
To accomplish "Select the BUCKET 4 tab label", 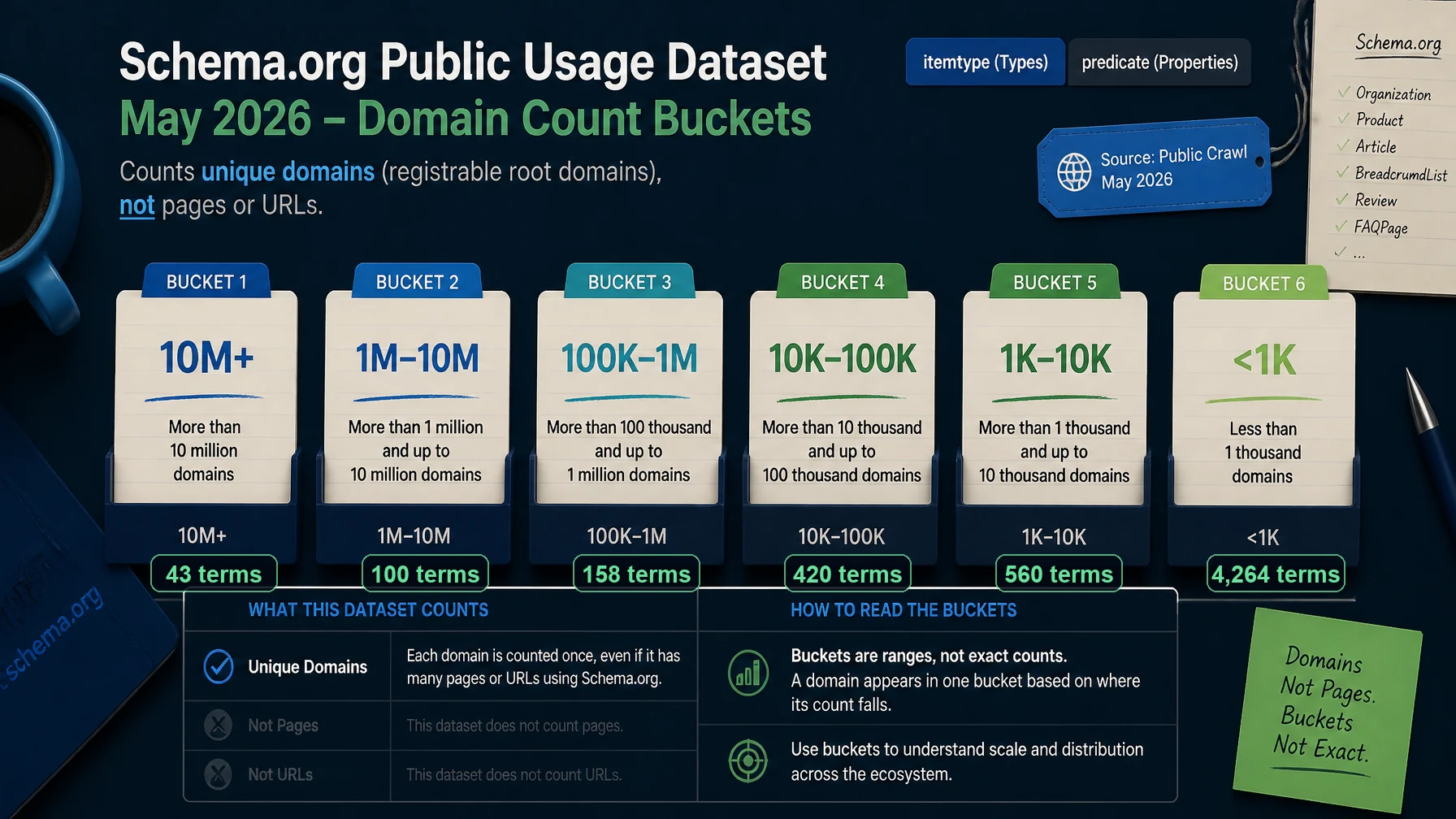I will point(843,281).
